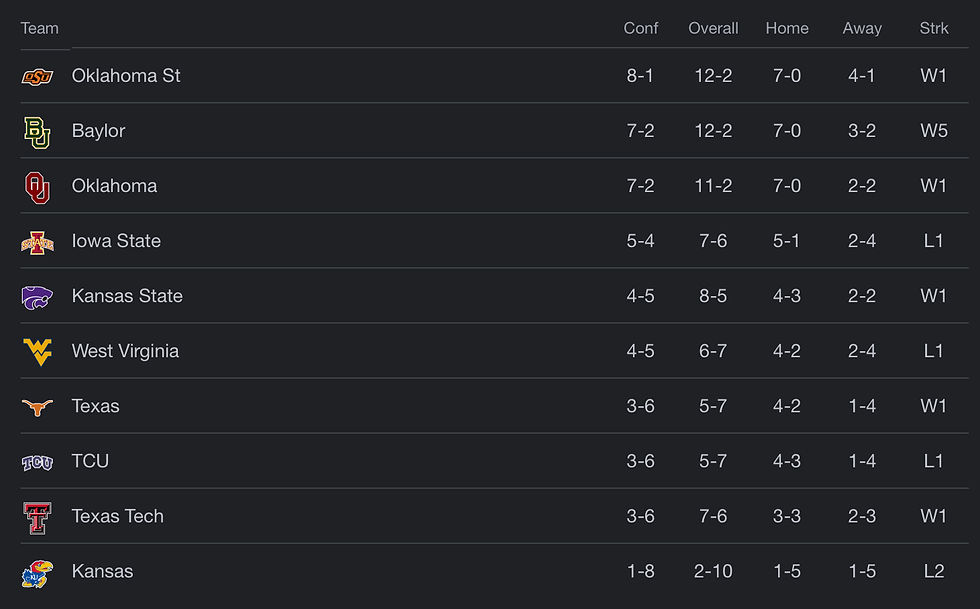Click the Baylor BU logo

[x=37, y=133]
